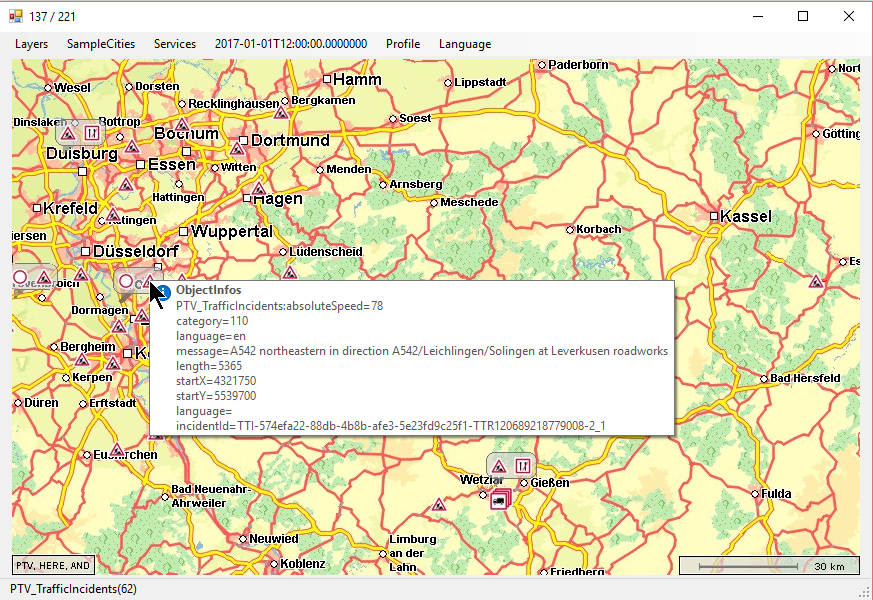873x600 pixels.
Task: Expand the Services menu
Action: pyautogui.click(x=175, y=44)
